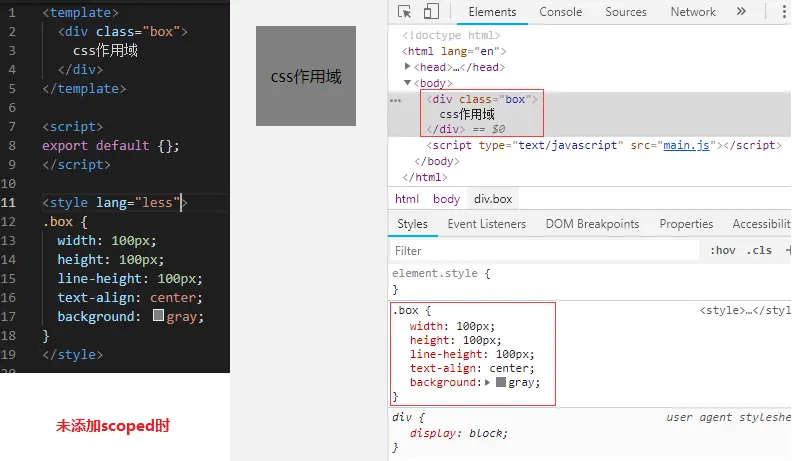Click background: gray line in editor
This screenshot has width=792, height=461.
[x=130, y=317]
